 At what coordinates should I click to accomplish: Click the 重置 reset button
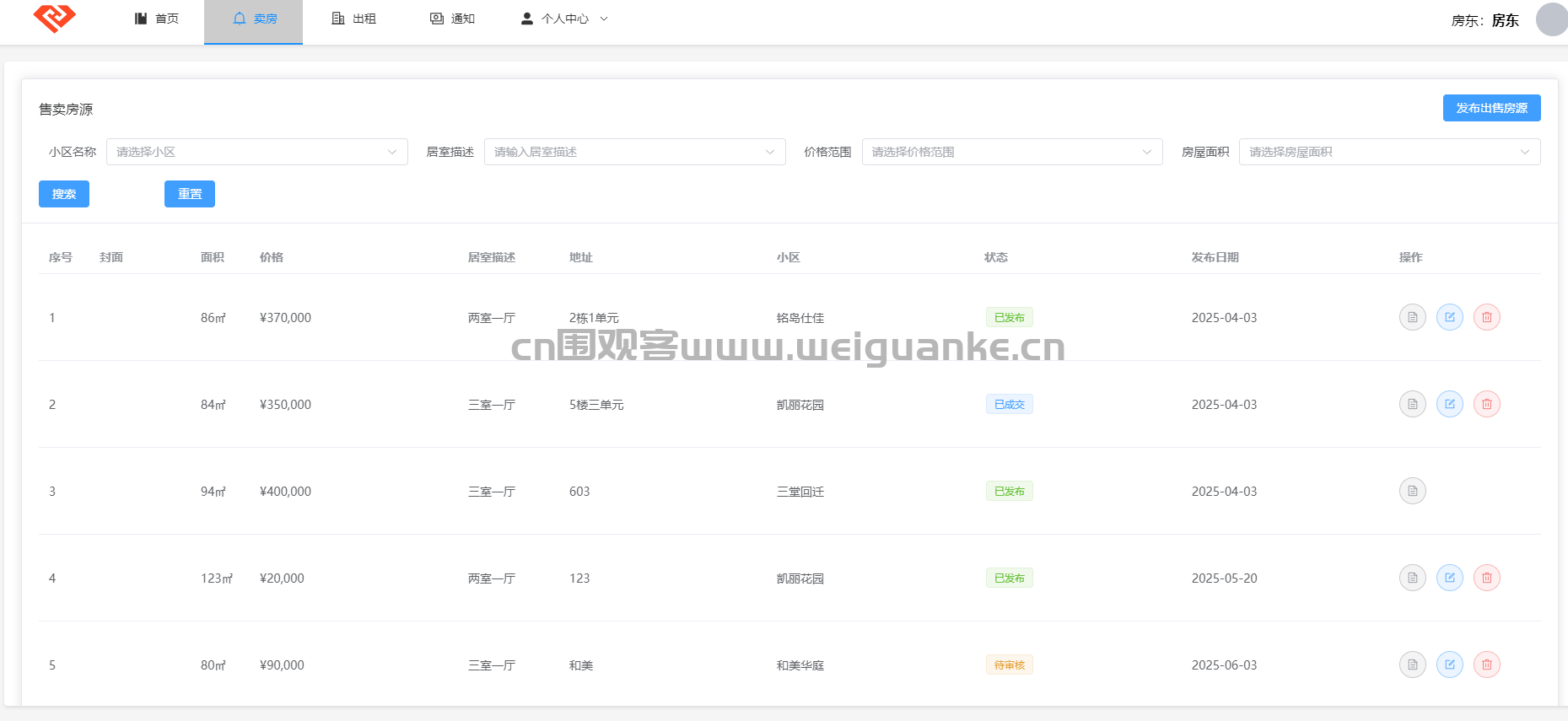point(190,194)
